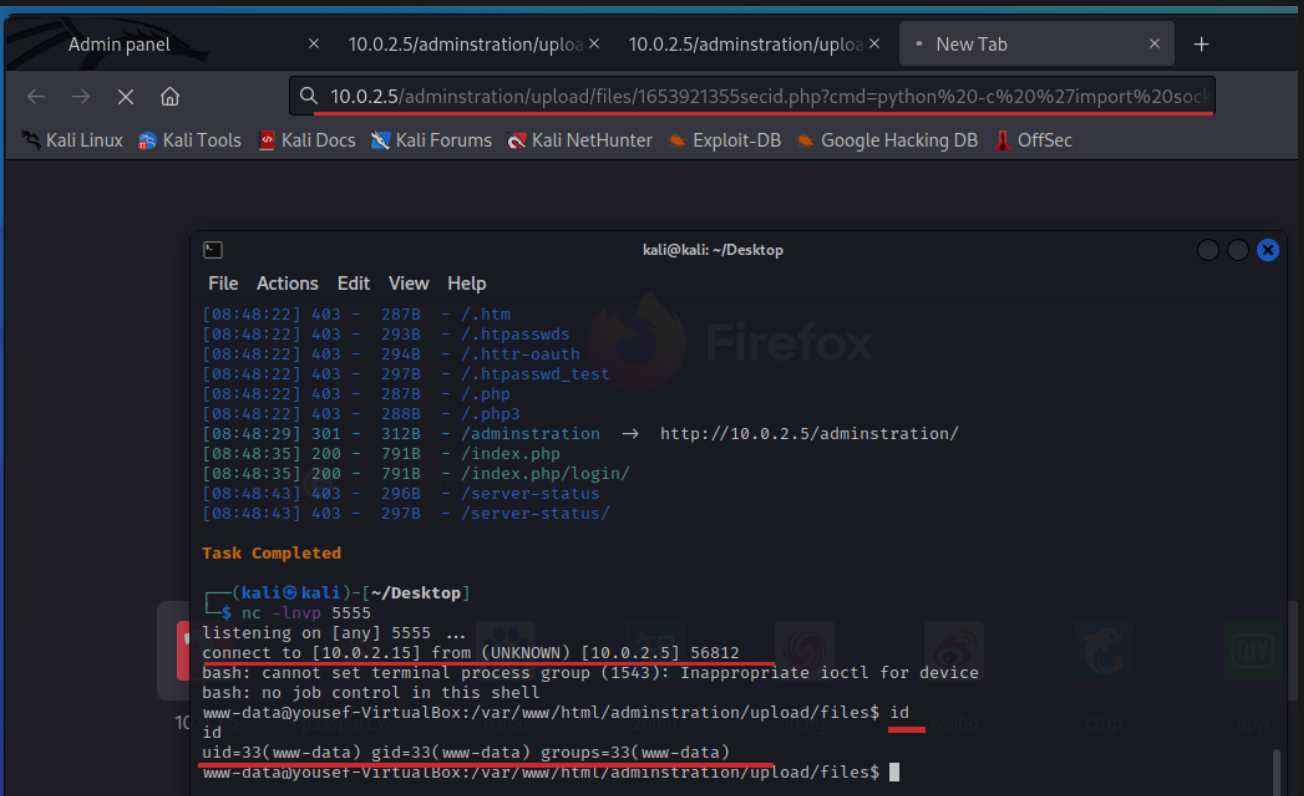This screenshot has height=796, width=1304.
Task: Click the uid=33(www-data) output line
Action: pos(466,752)
